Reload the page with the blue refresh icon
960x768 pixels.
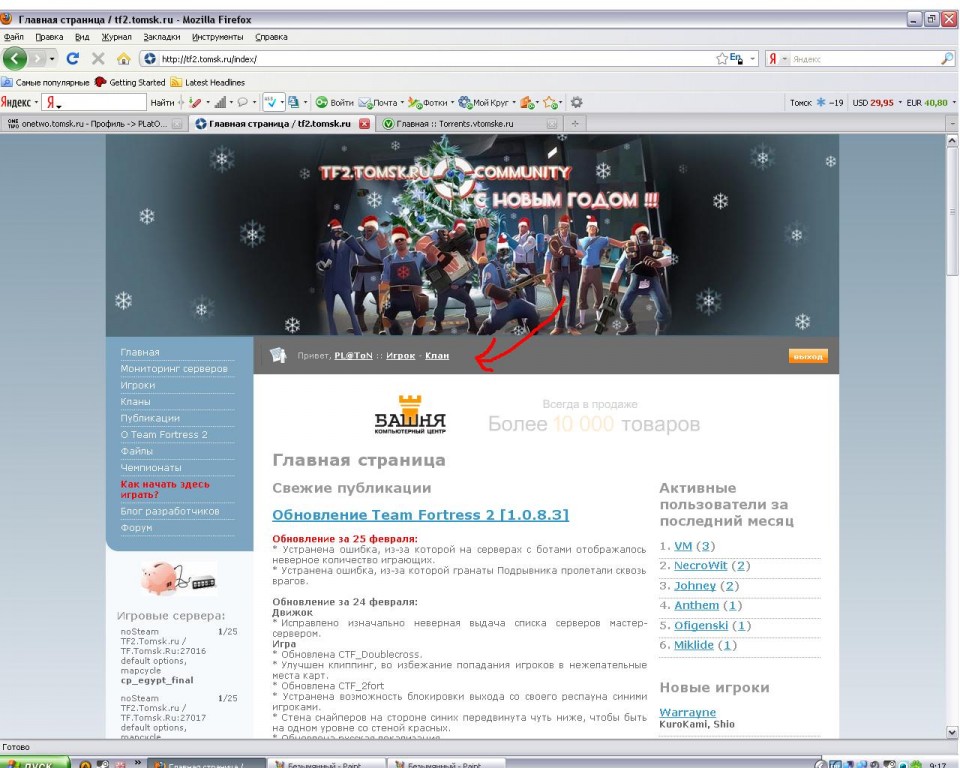pyautogui.click(x=73, y=59)
